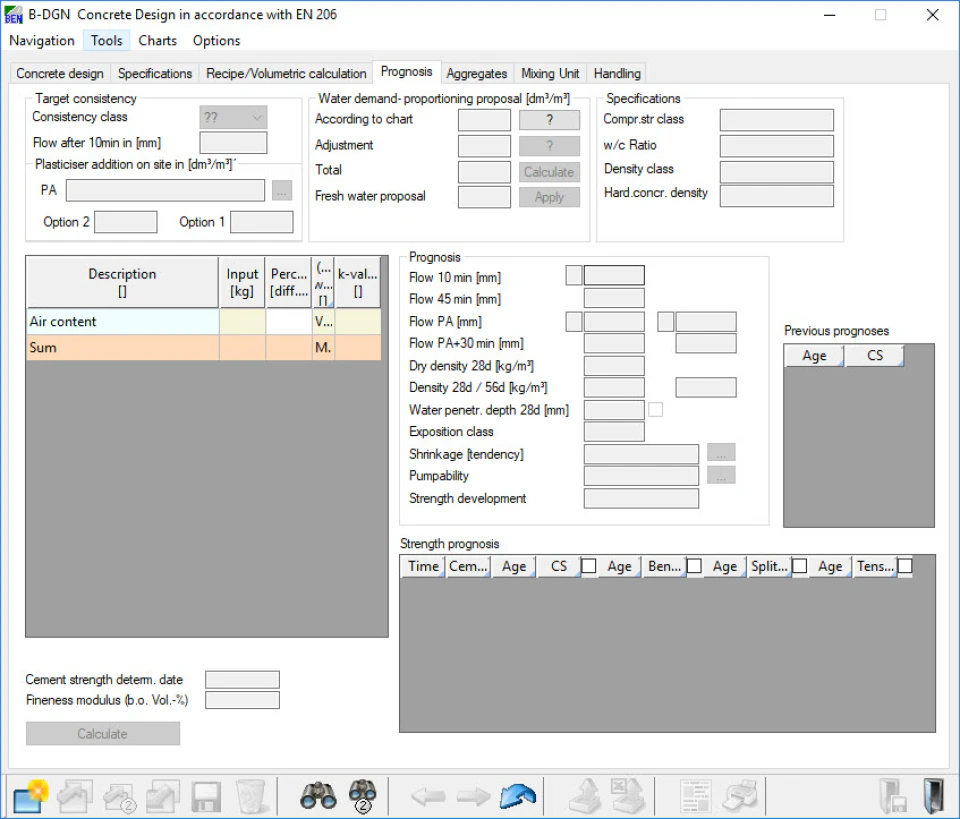Viewport: 960px width, 819px height.
Task: Select the second search binoculars icon
Action: (362, 796)
